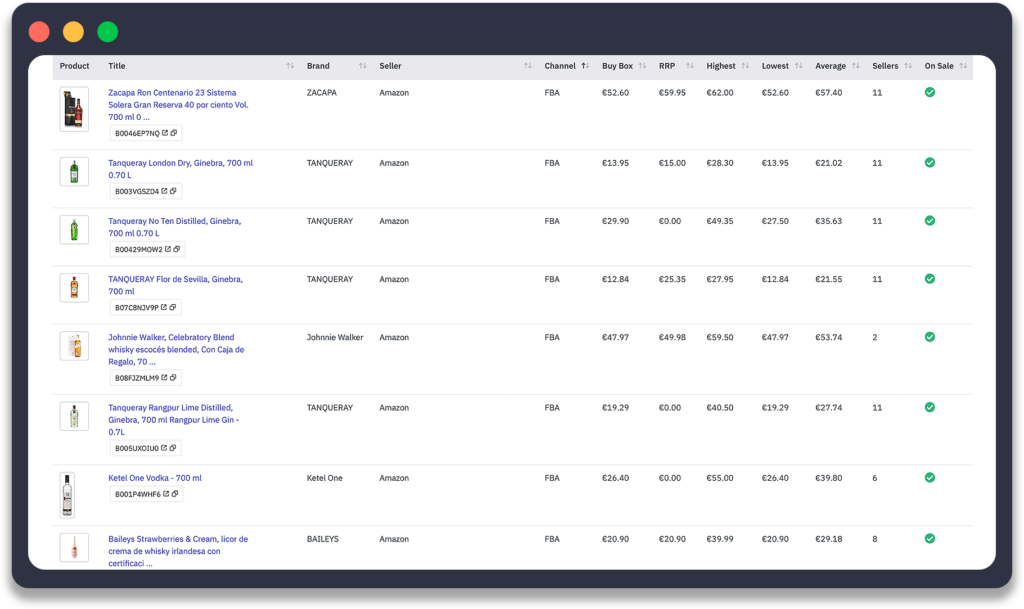Open Johnnie Walker Celebratory Blend product link
Screen dimensions: 1024x609
click(x=176, y=349)
